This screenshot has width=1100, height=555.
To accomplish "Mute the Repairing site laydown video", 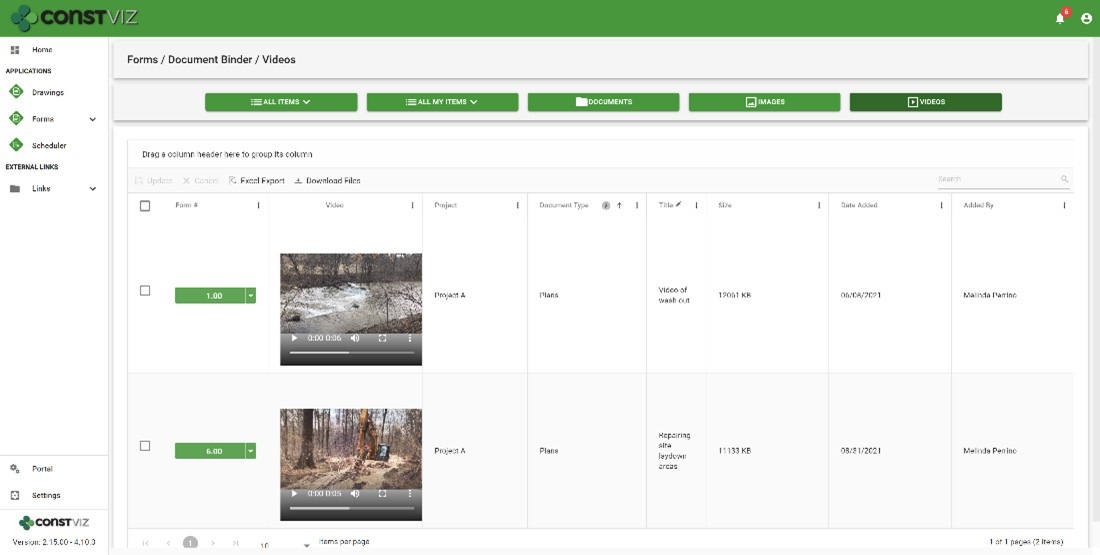I will click(x=355, y=494).
